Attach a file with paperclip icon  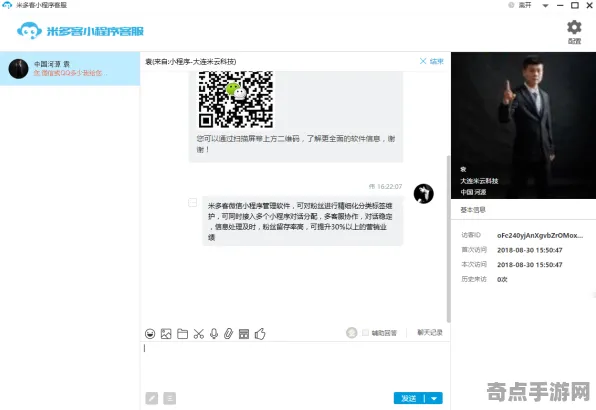[228, 334]
